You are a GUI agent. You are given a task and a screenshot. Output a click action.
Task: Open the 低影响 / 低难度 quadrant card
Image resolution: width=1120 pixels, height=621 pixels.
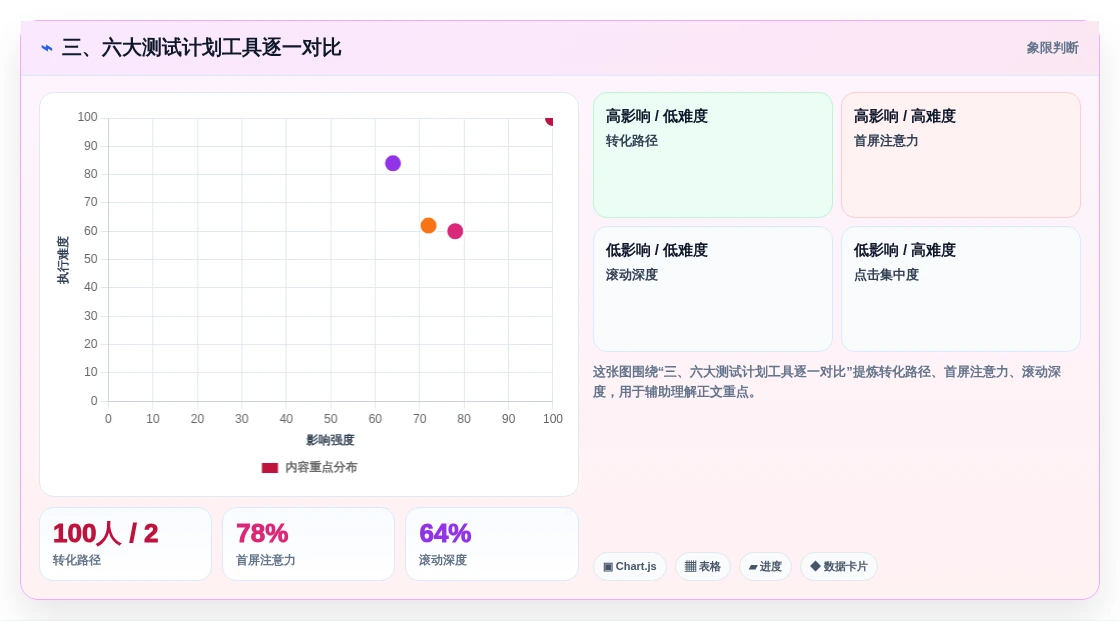pyautogui.click(x=713, y=289)
